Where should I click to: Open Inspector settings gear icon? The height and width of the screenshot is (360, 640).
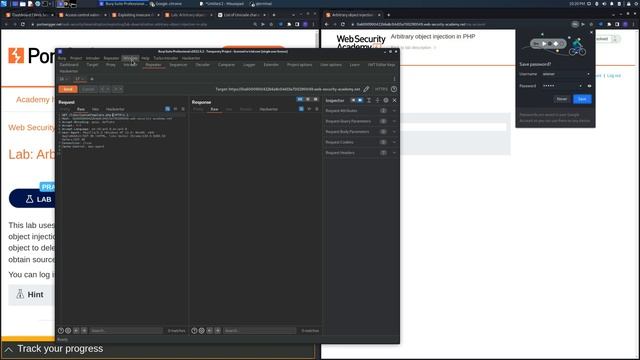click(386, 100)
